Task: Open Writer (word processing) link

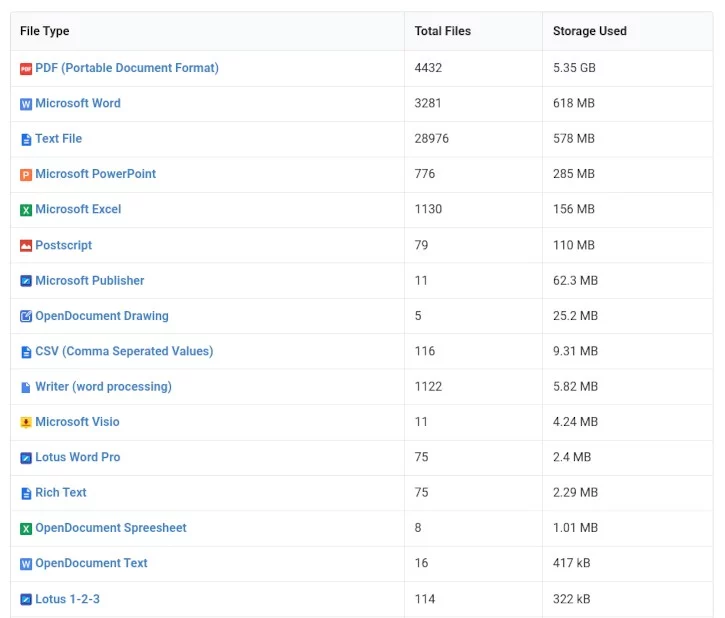Action: click(103, 386)
